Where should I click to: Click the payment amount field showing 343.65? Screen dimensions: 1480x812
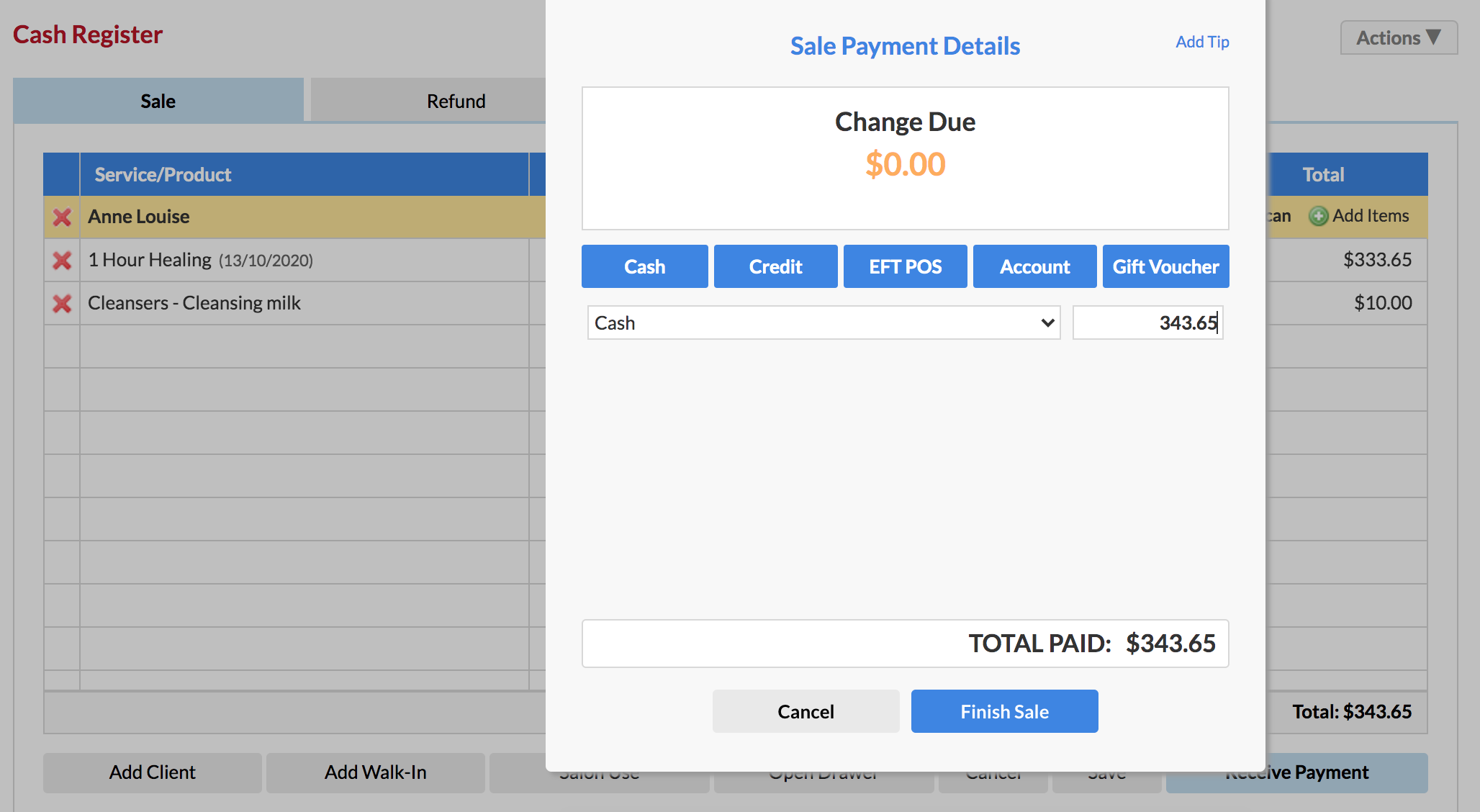(1147, 322)
